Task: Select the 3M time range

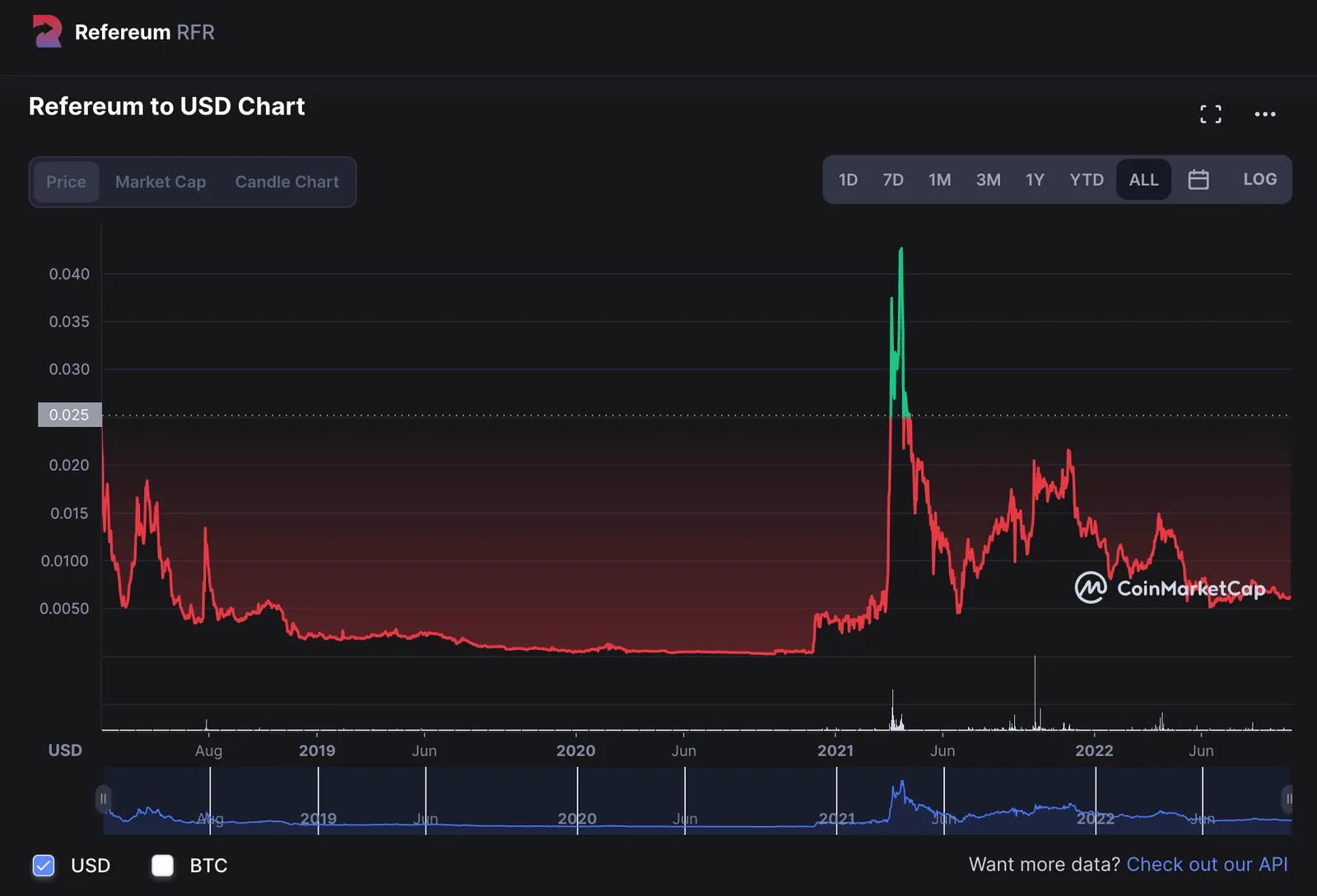Action: (988, 179)
